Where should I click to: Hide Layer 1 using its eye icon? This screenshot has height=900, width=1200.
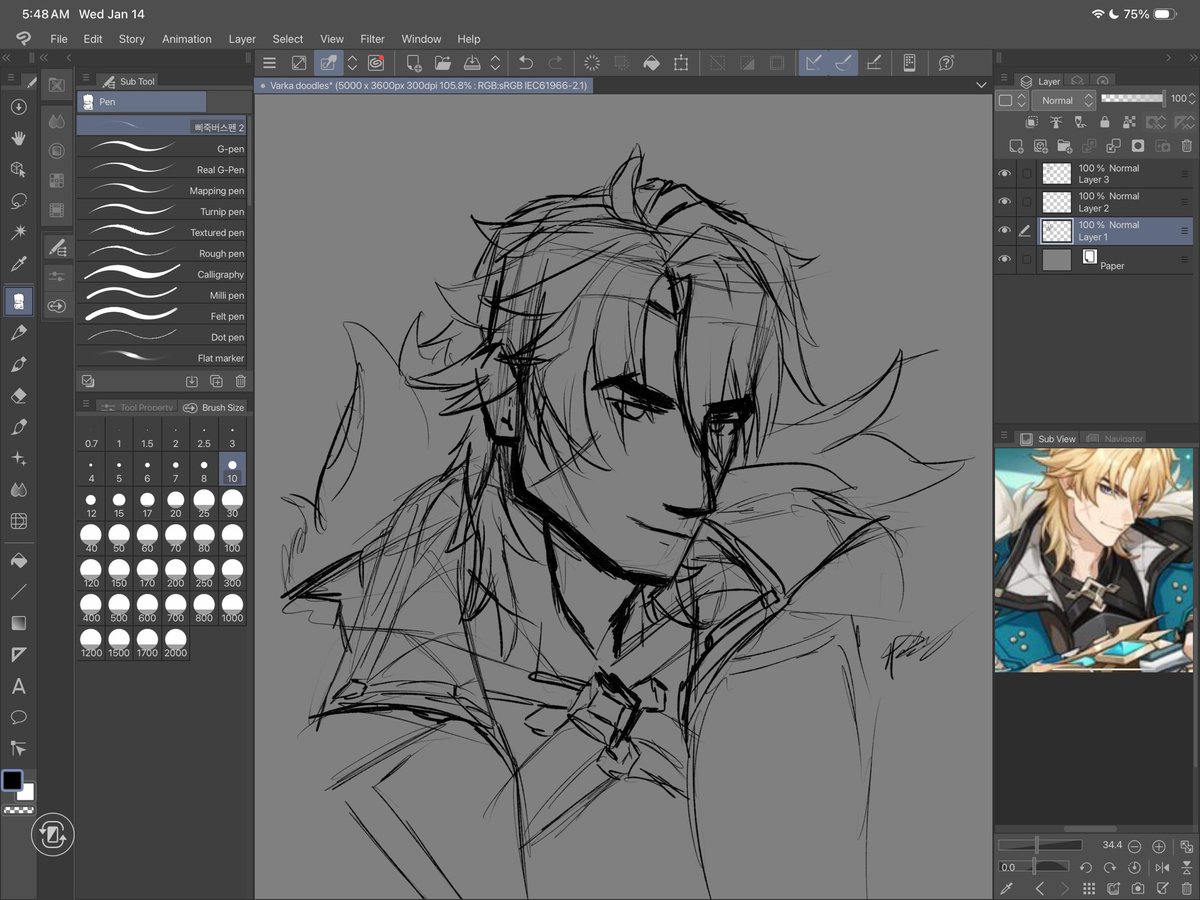(1005, 230)
